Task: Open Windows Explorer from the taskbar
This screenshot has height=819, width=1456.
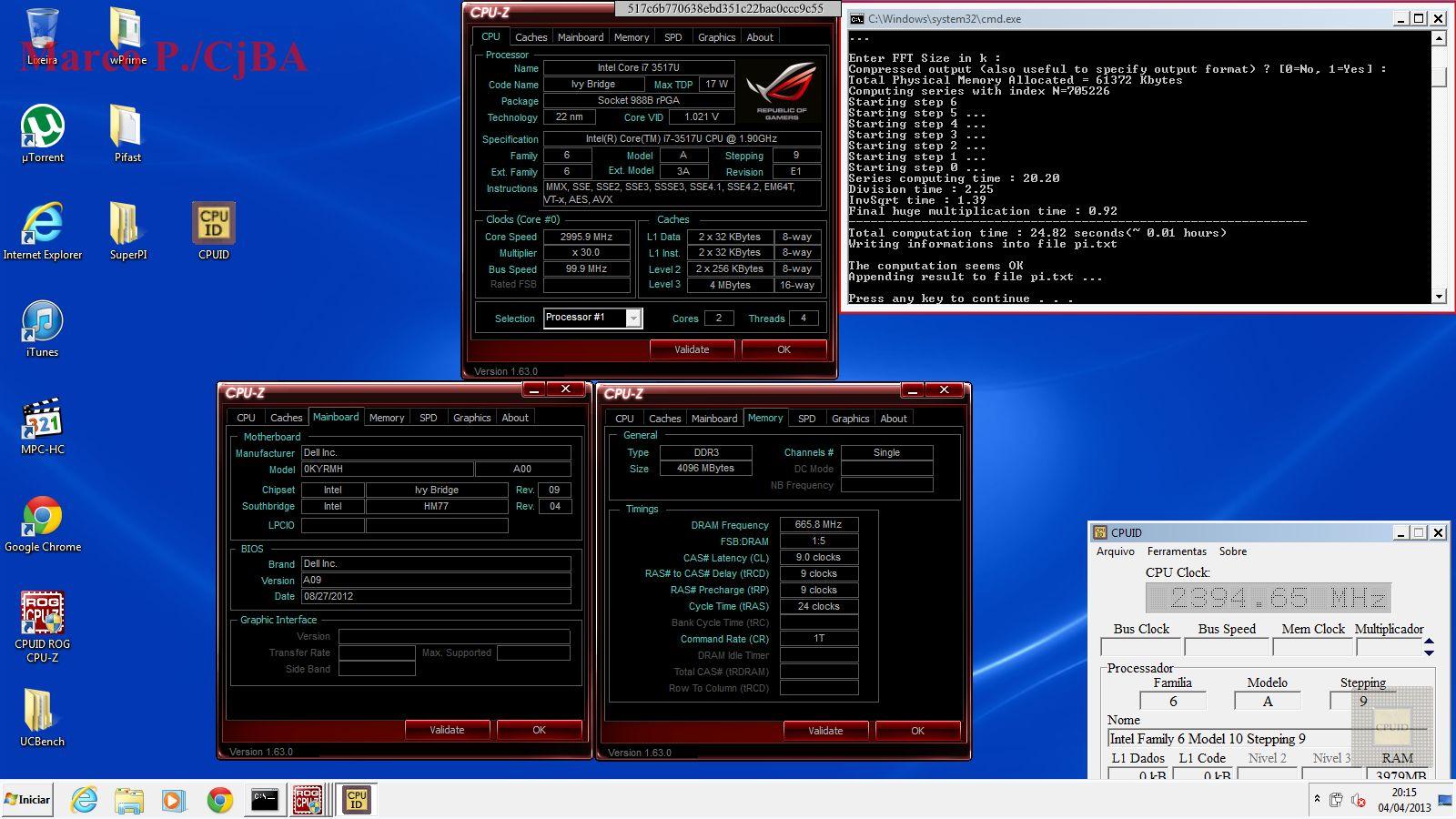Action: (x=129, y=800)
